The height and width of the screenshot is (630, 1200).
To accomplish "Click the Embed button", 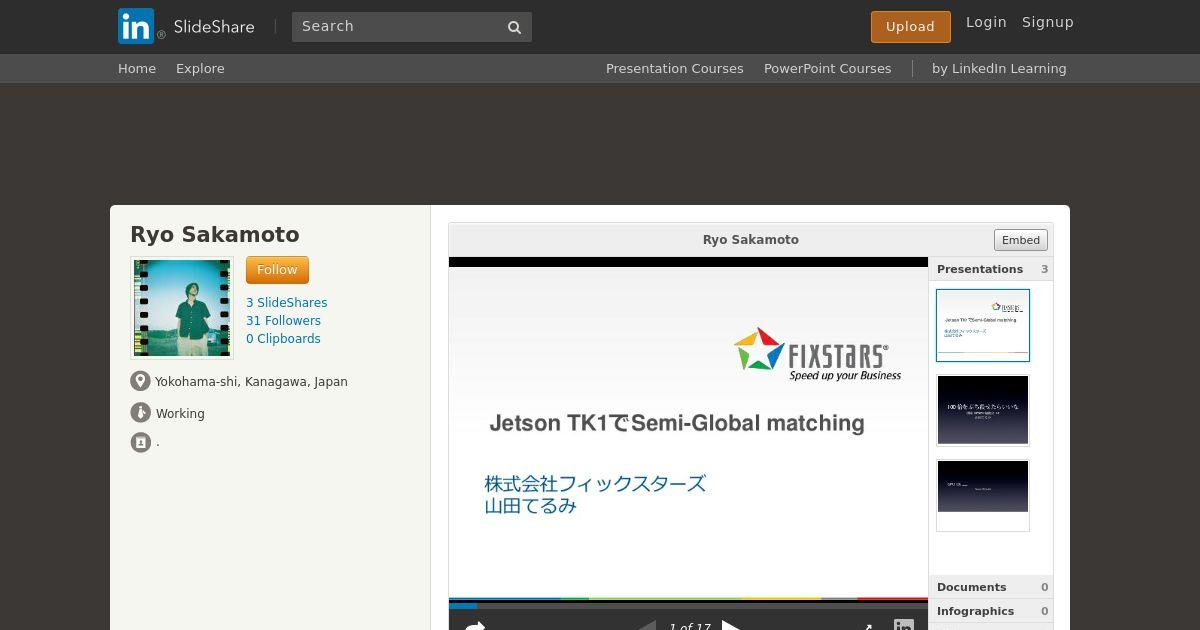I will click(x=1021, y=240).
